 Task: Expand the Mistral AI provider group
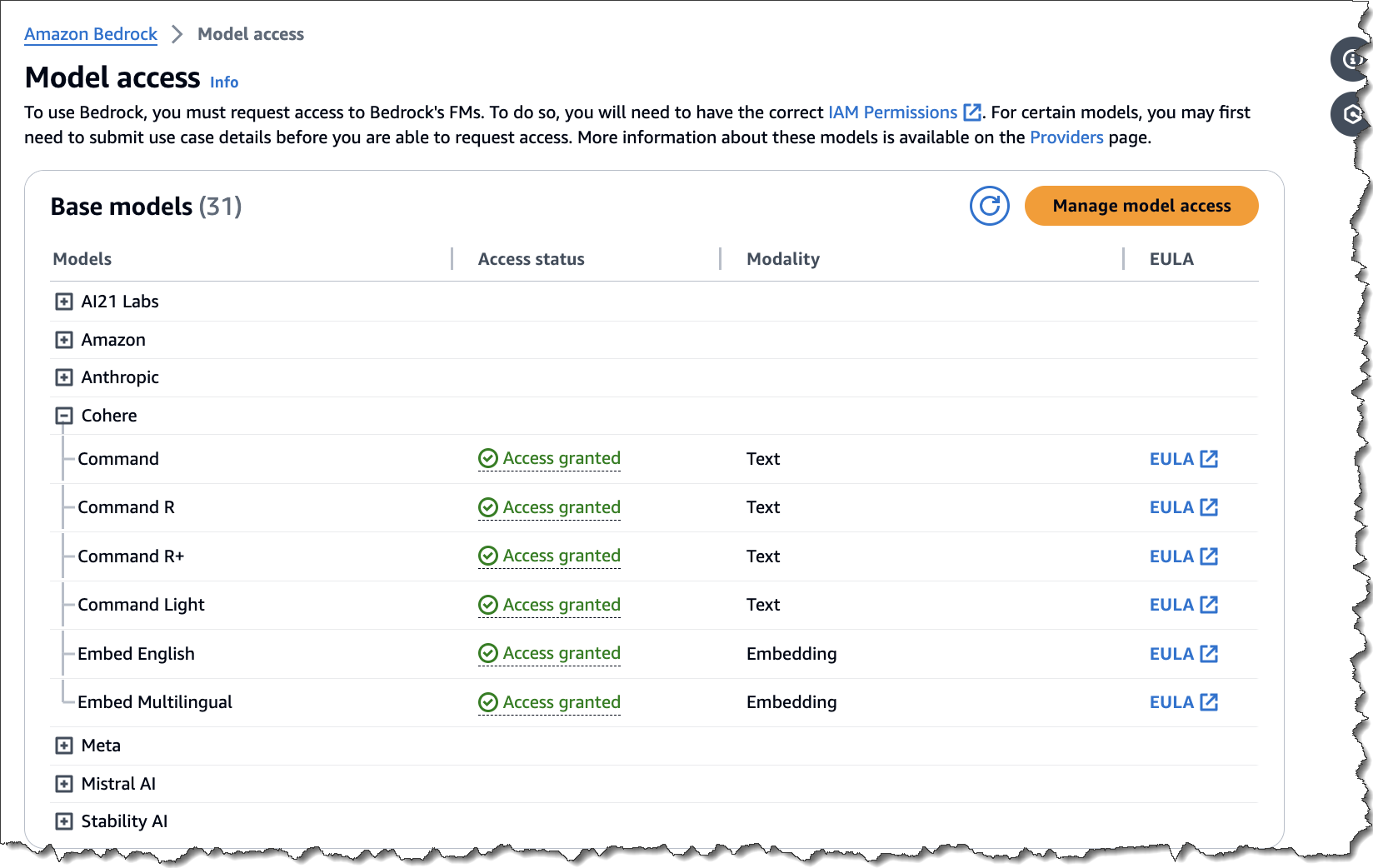tap(64, 784)
